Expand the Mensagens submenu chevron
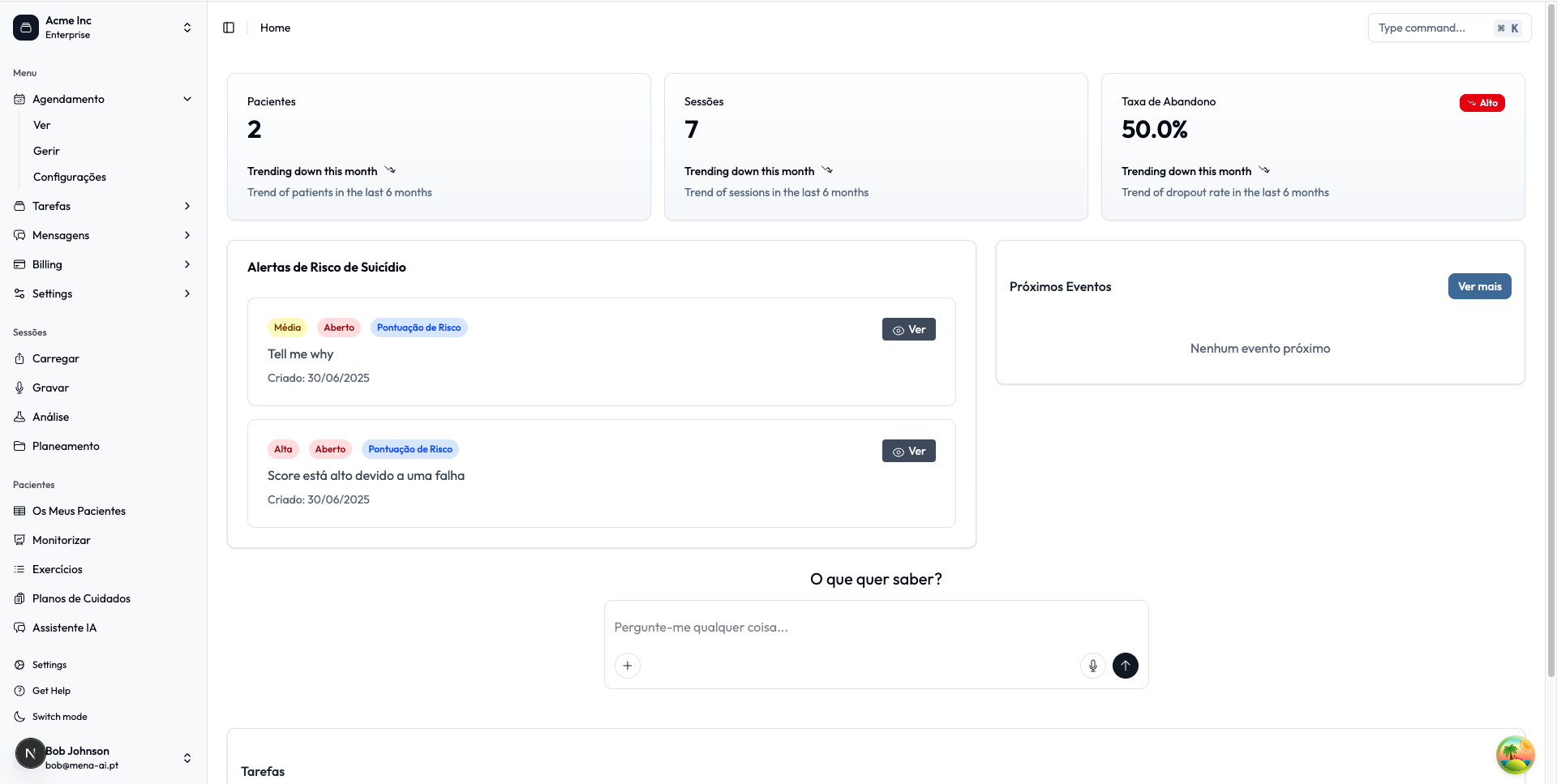Screen dimensions: 1557x784 coord(187,235)
